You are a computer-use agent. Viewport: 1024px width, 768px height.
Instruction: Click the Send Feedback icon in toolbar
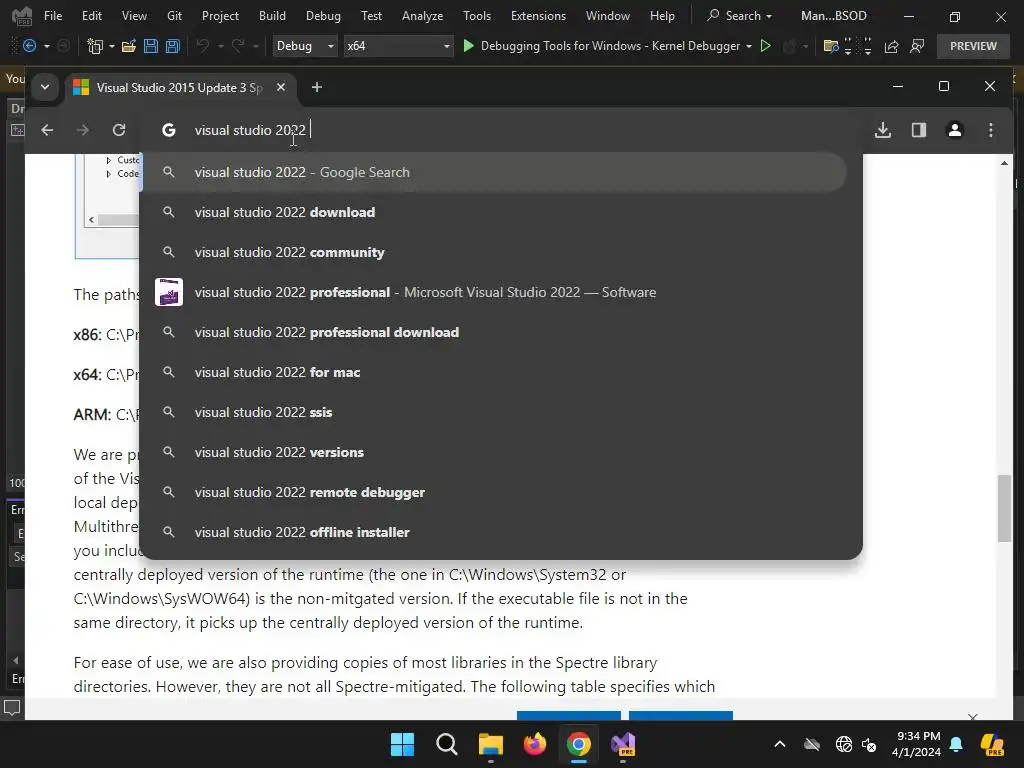point(917,46)
